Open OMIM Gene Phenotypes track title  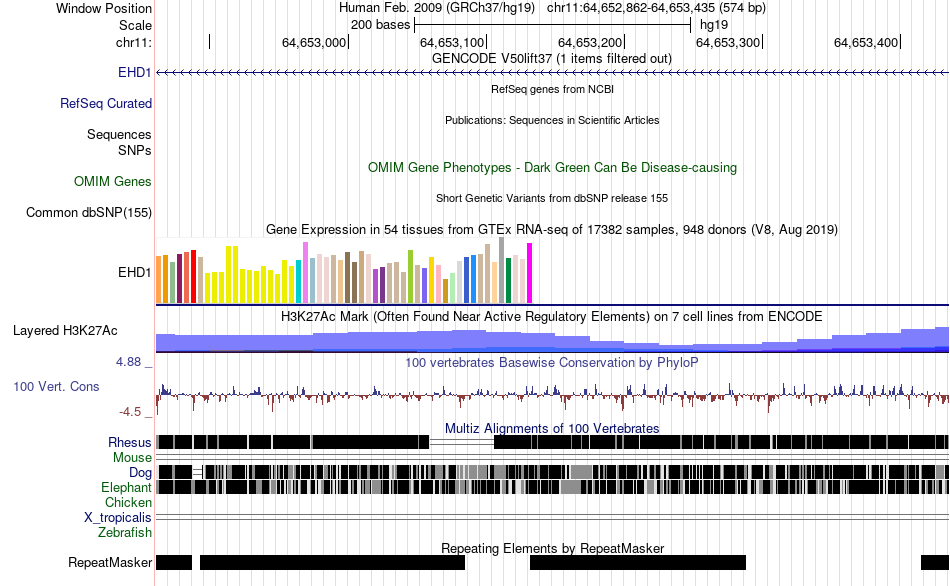point(552,168)
